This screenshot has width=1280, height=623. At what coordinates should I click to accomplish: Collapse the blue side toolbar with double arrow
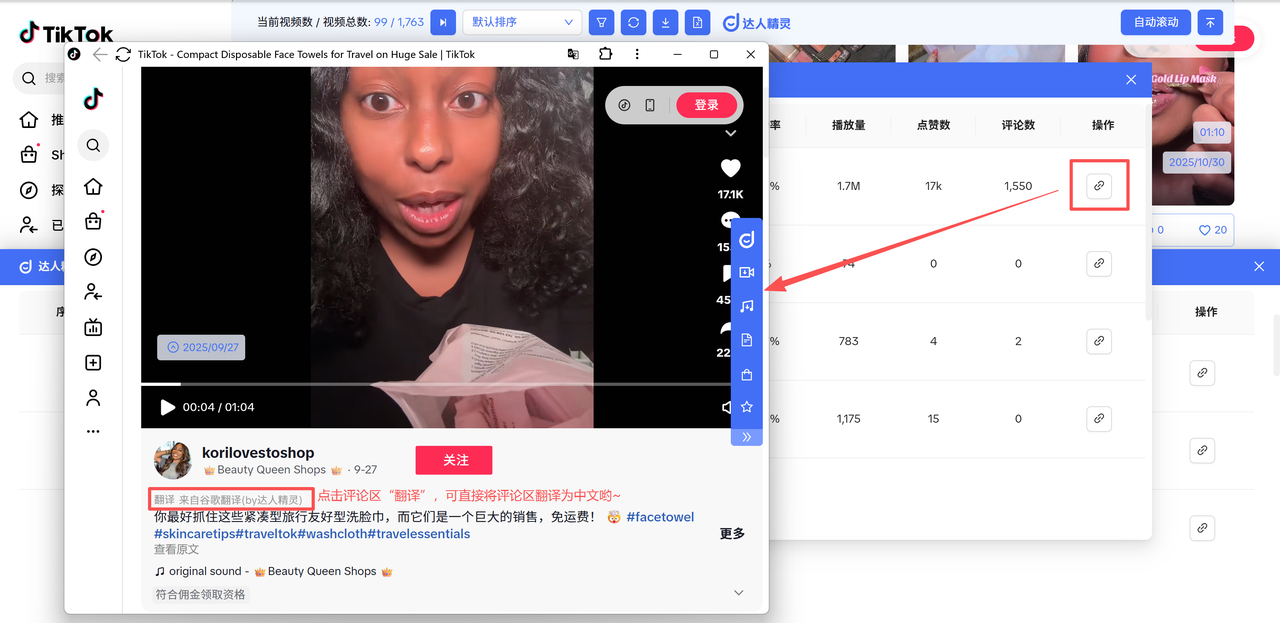click(x=746, y=437)
